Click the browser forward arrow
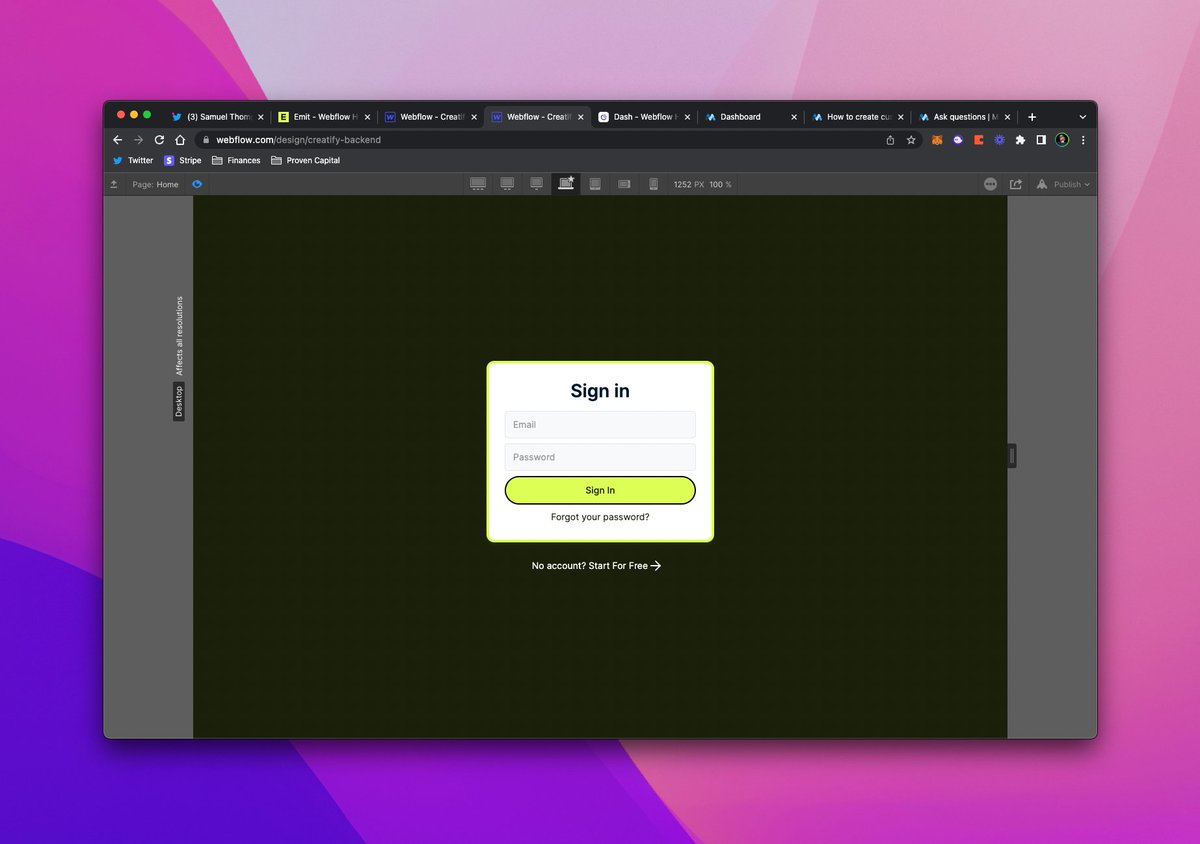 point(138,140)
